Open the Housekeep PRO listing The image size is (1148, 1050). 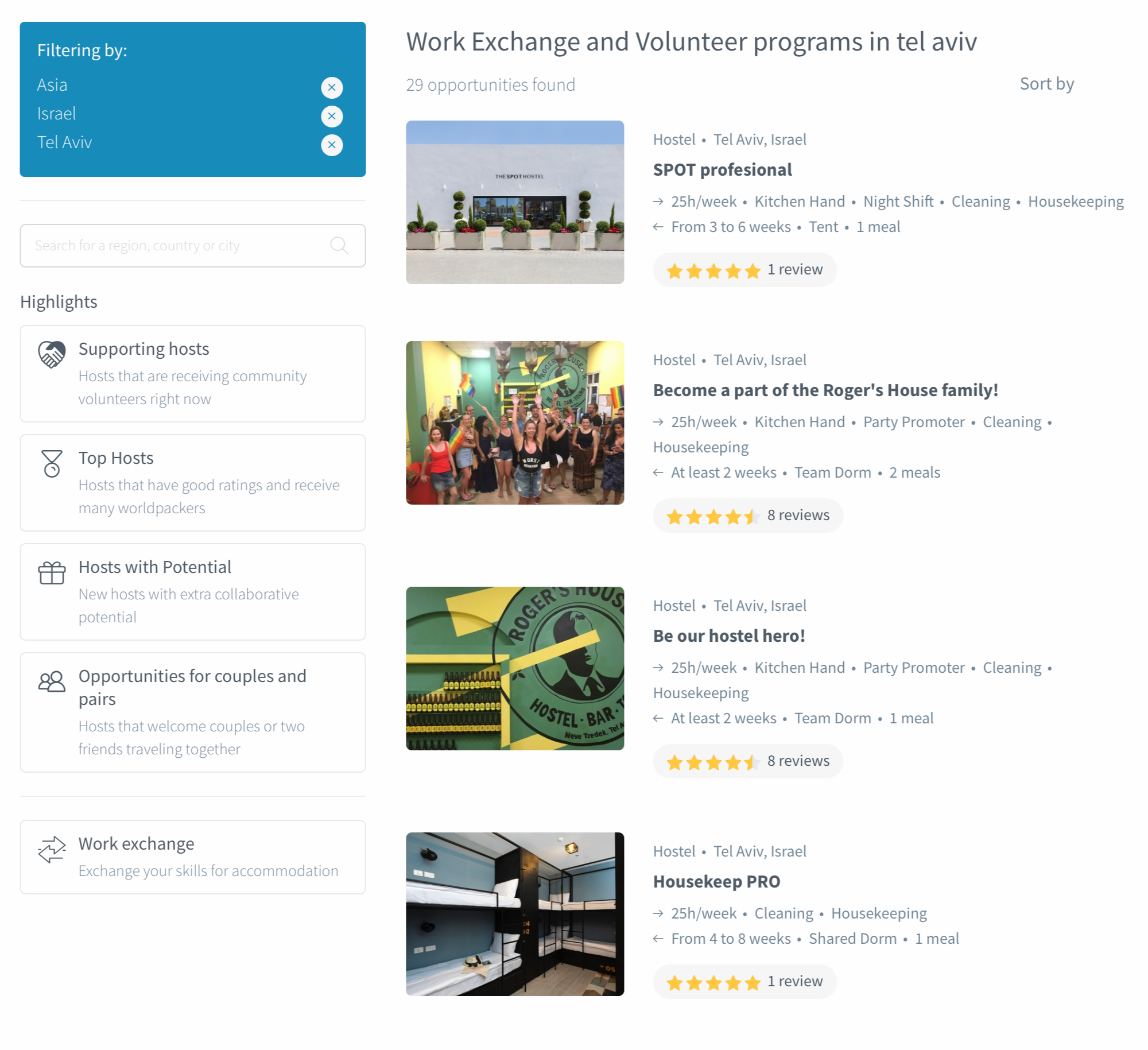tap(716, 881)
